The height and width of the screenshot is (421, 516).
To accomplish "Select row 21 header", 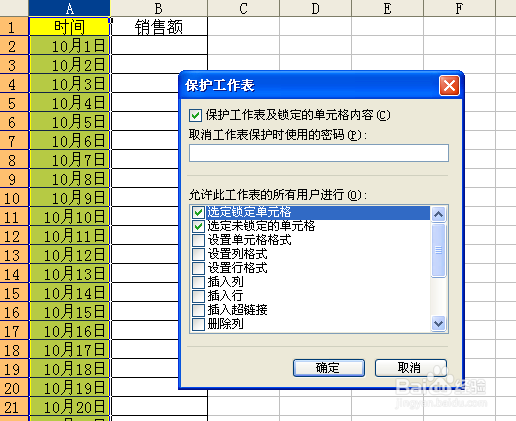I will coord(14,407).
